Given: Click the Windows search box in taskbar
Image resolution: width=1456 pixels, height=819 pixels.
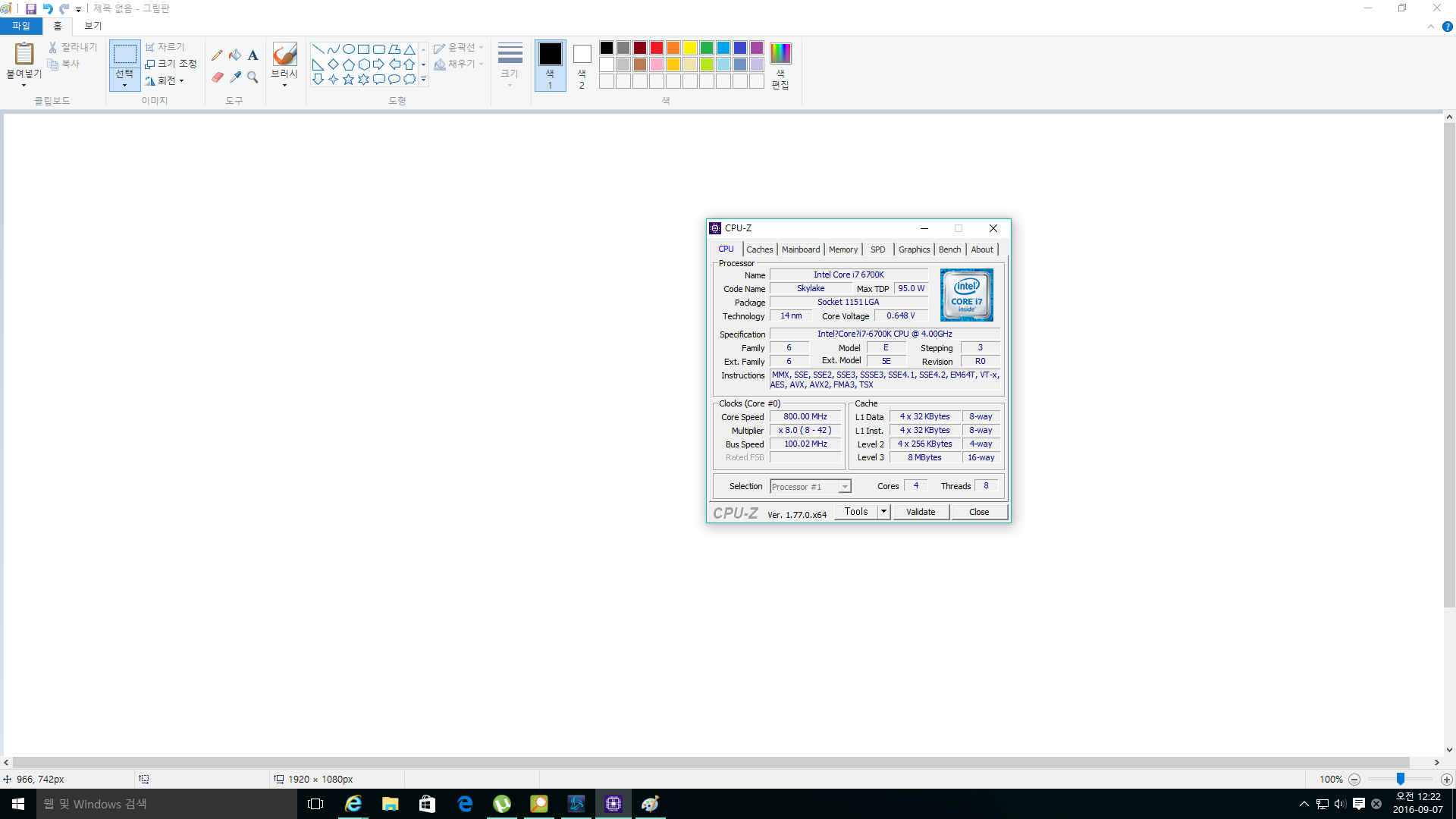Looking at the screenshot, I should pos(167,804).
